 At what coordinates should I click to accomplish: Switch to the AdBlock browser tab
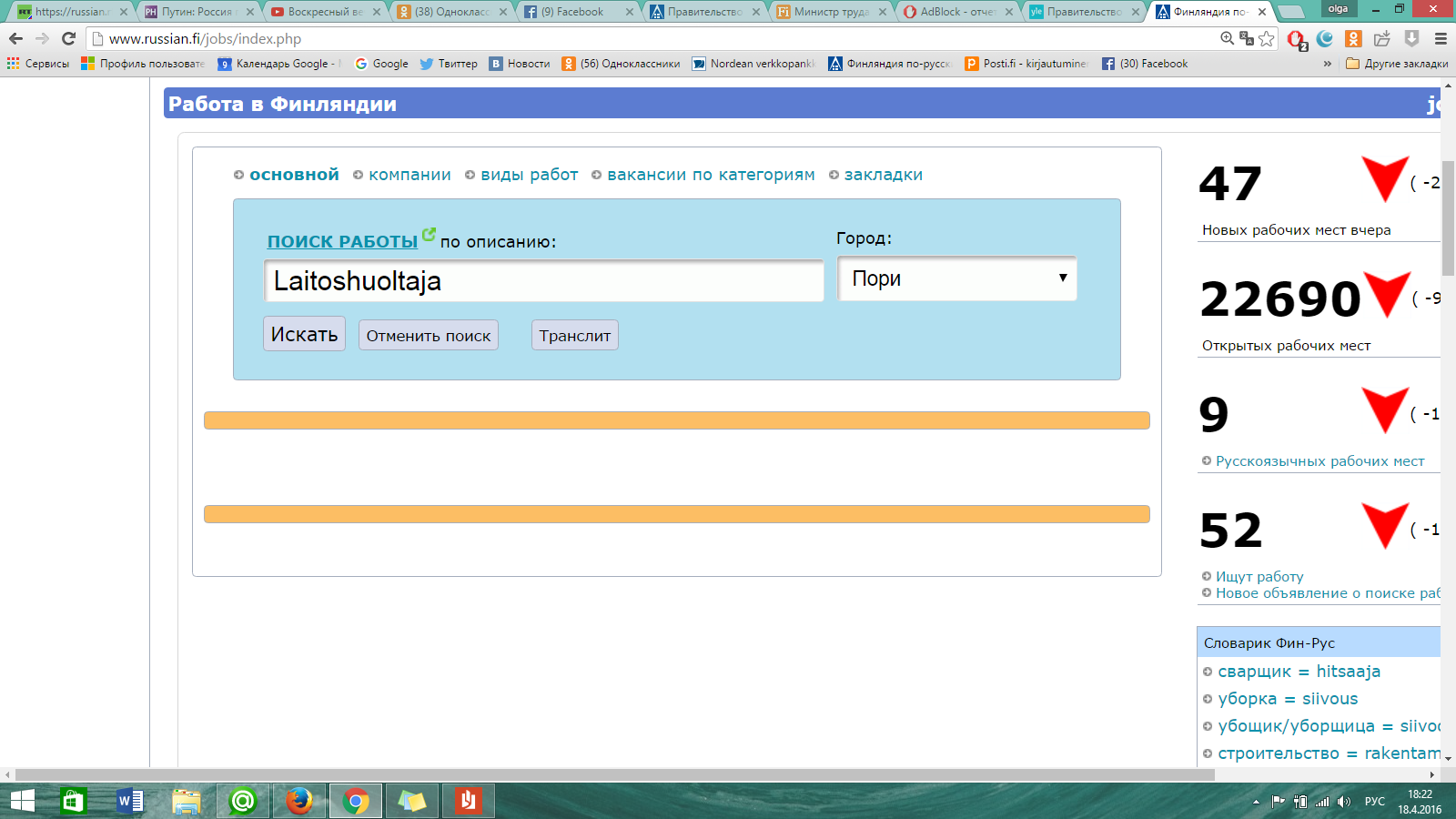click(x=957, y=12)
